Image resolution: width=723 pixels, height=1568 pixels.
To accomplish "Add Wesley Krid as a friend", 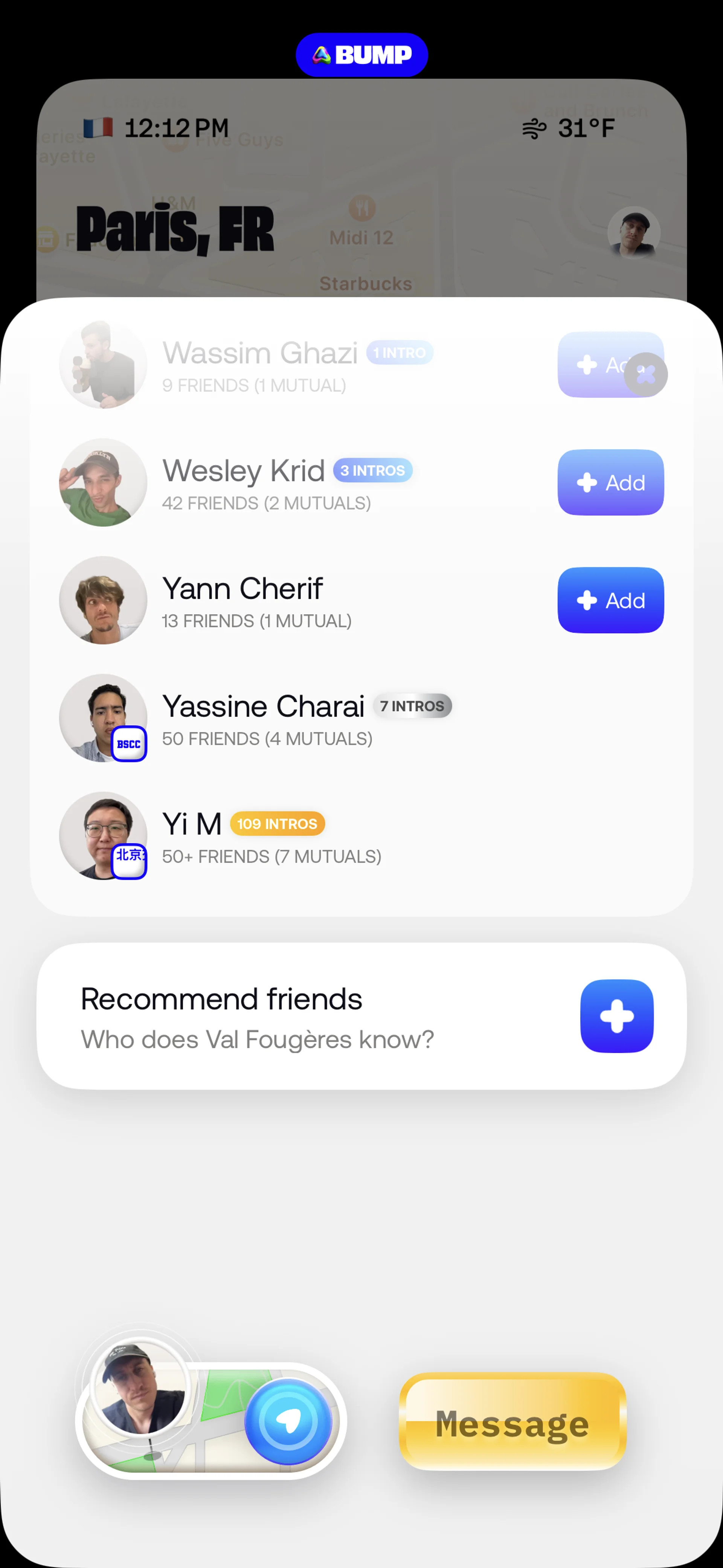I will (x=610, y=482).
